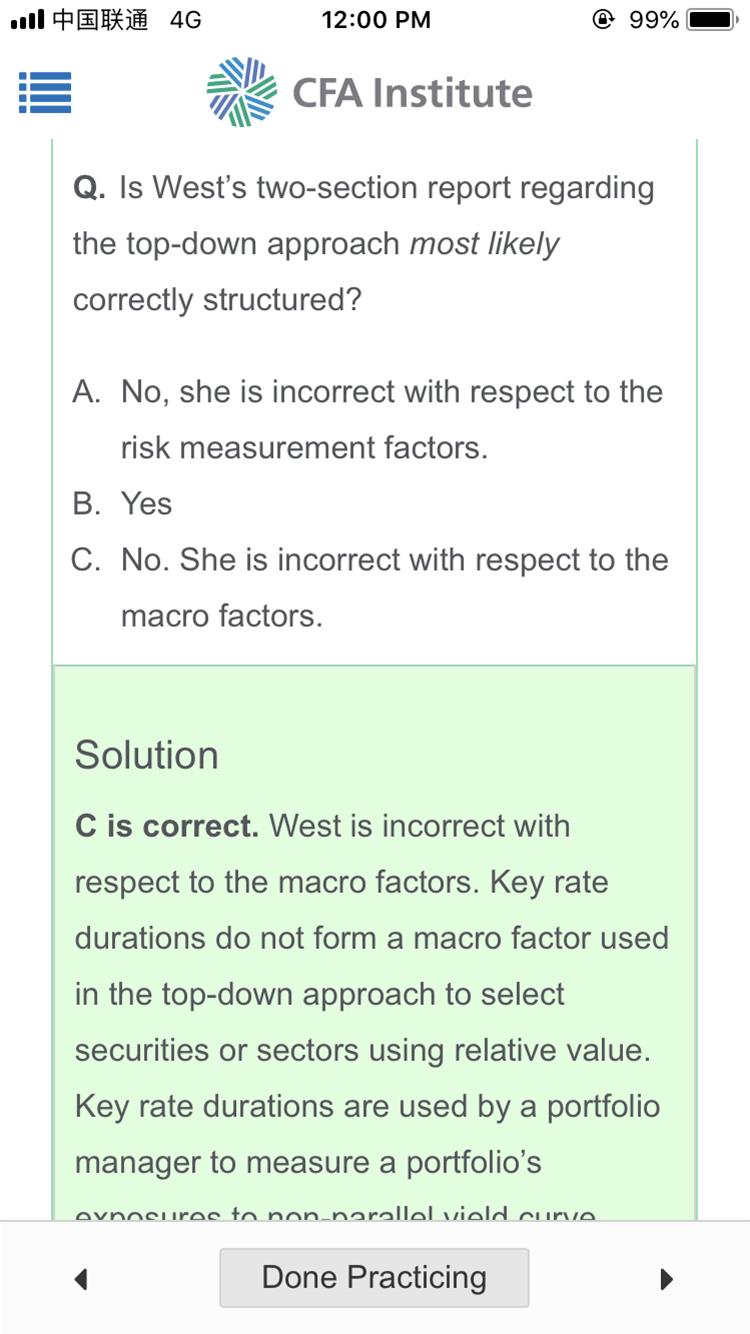Tap the cellular signal strength bars

[x=27, y=20]
